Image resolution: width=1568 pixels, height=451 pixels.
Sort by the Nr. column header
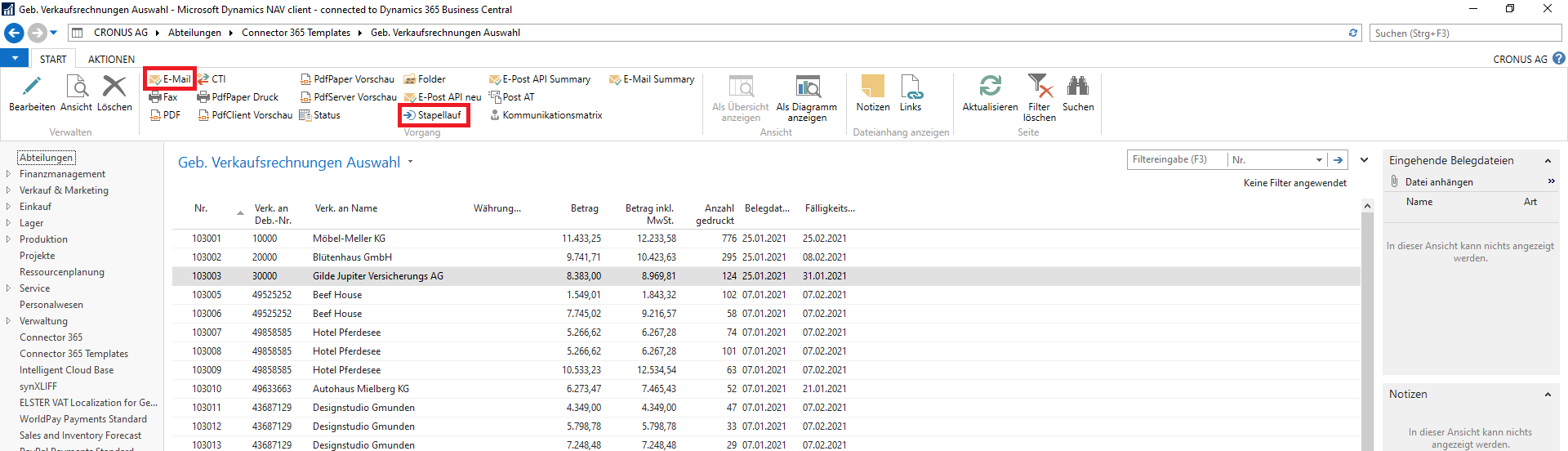click(x=201, y=208)
